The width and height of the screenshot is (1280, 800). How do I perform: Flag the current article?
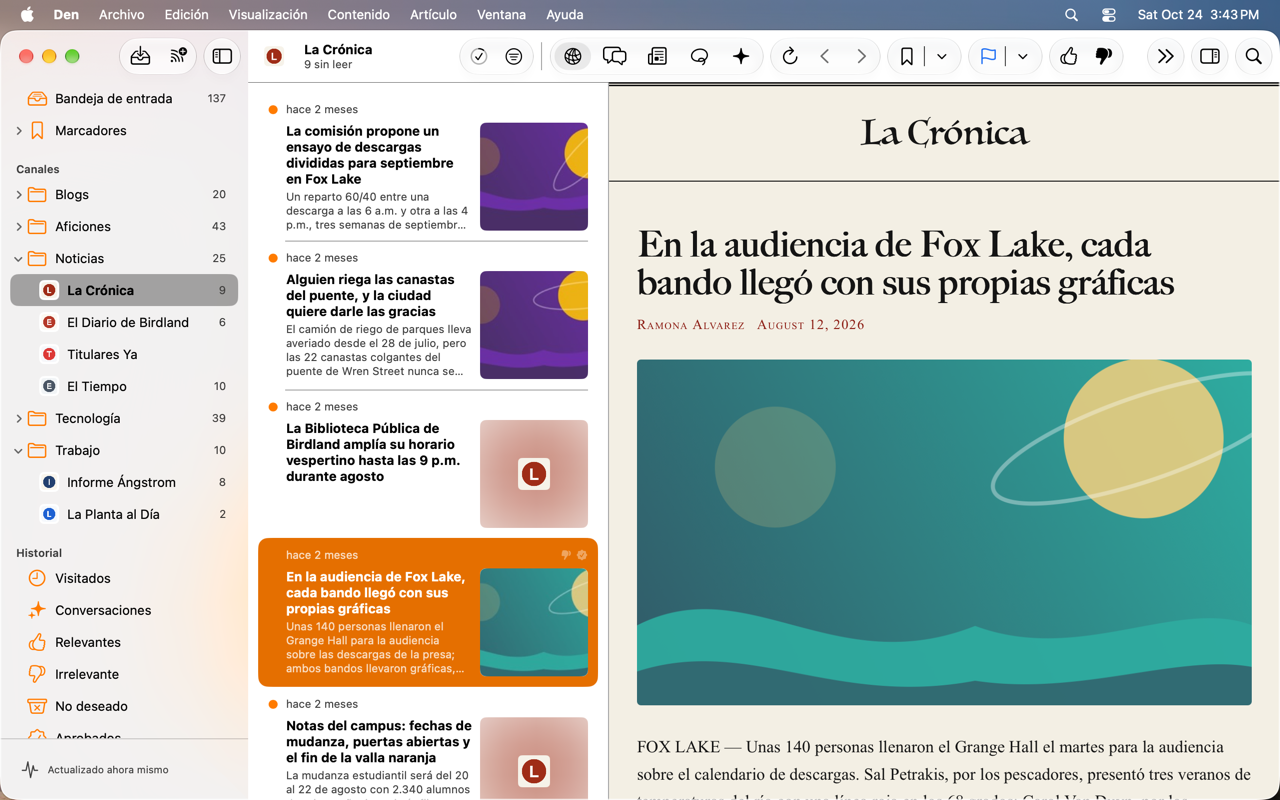988,57
